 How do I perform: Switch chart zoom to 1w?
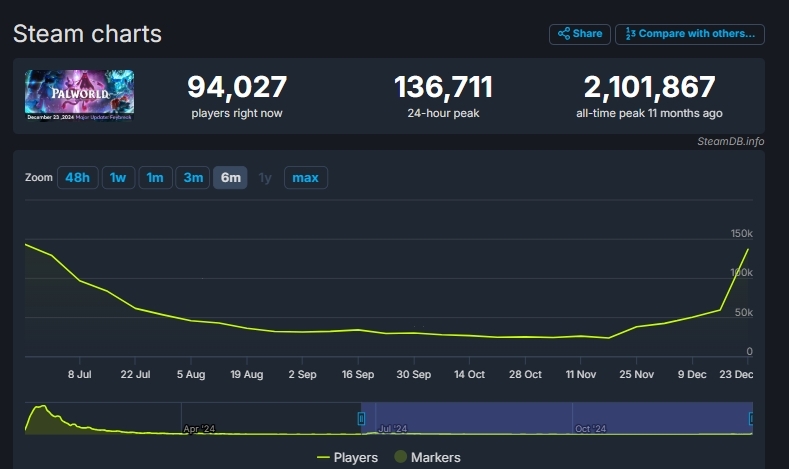(118, 178)
